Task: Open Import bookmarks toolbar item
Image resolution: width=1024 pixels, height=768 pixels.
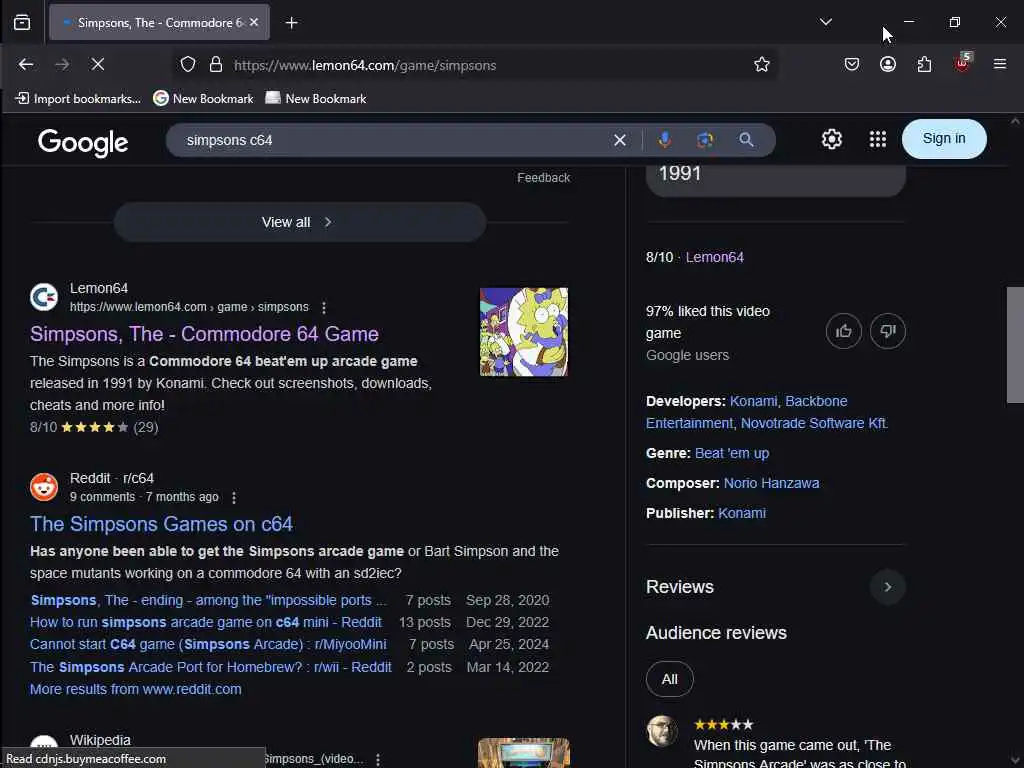Action: point(78,99)
